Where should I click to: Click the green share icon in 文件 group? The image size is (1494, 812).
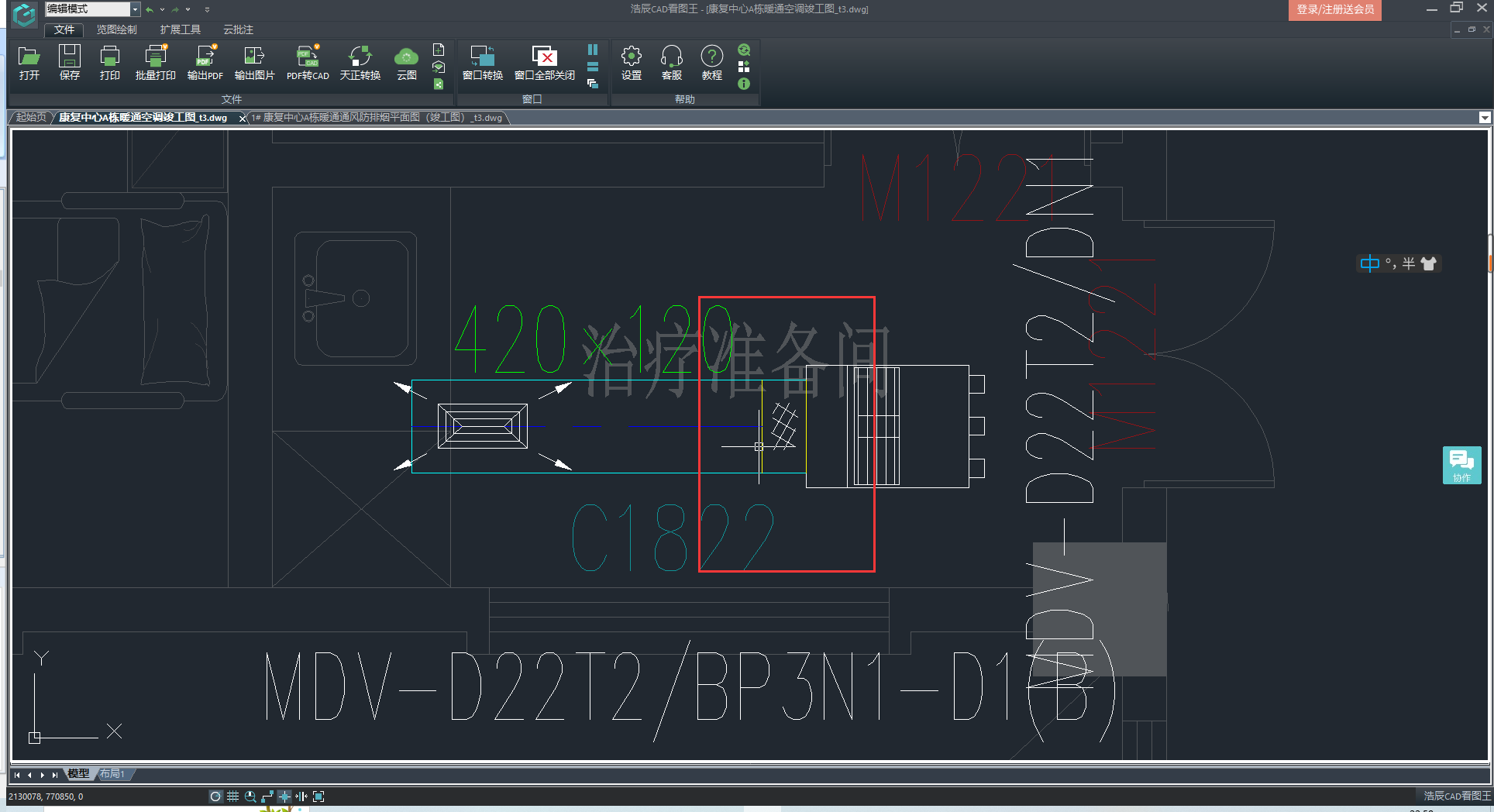coord(439,84)
